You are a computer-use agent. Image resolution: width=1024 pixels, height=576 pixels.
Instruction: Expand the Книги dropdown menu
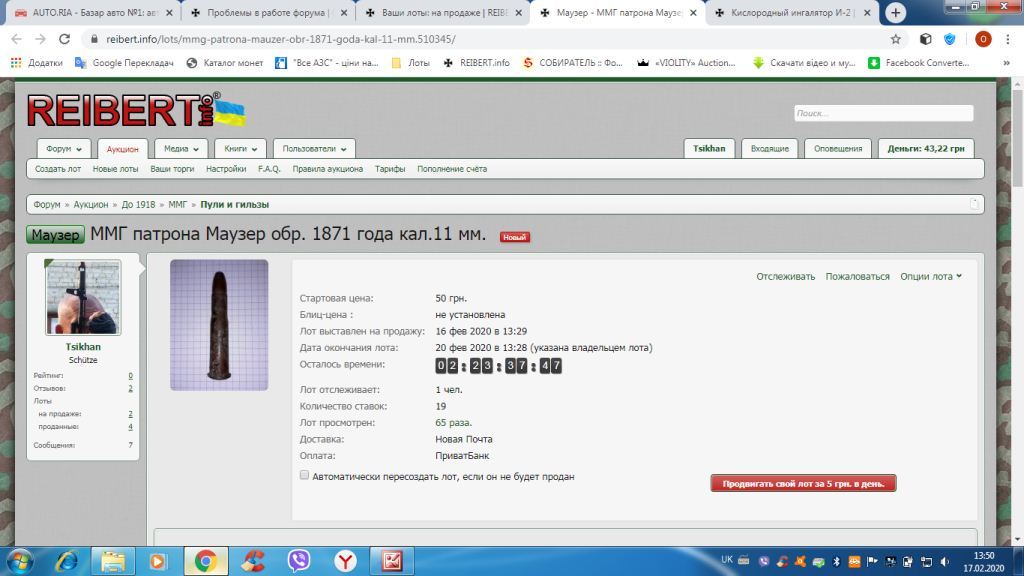pos(240,149)
